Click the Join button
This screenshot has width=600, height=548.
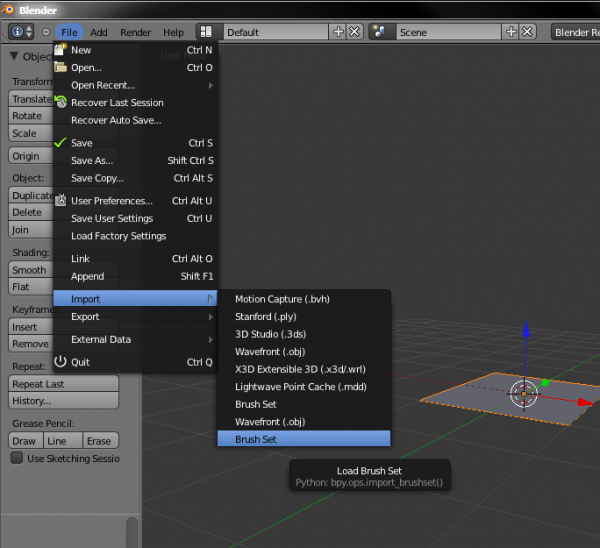tap(31, 230)
